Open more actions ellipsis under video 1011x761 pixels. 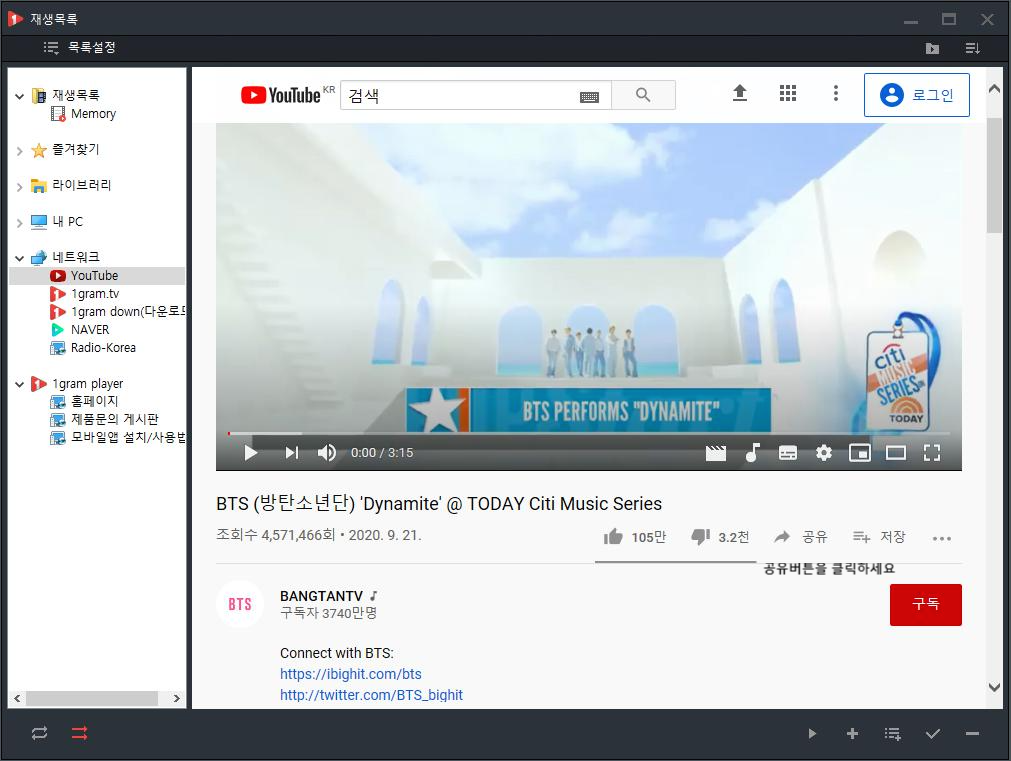[941, 539]
